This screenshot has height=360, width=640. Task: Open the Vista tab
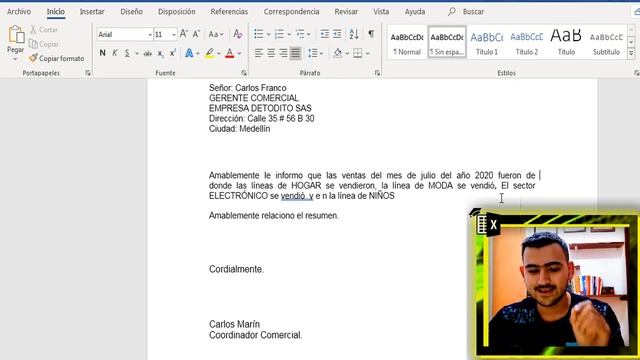tap(381, 11)
